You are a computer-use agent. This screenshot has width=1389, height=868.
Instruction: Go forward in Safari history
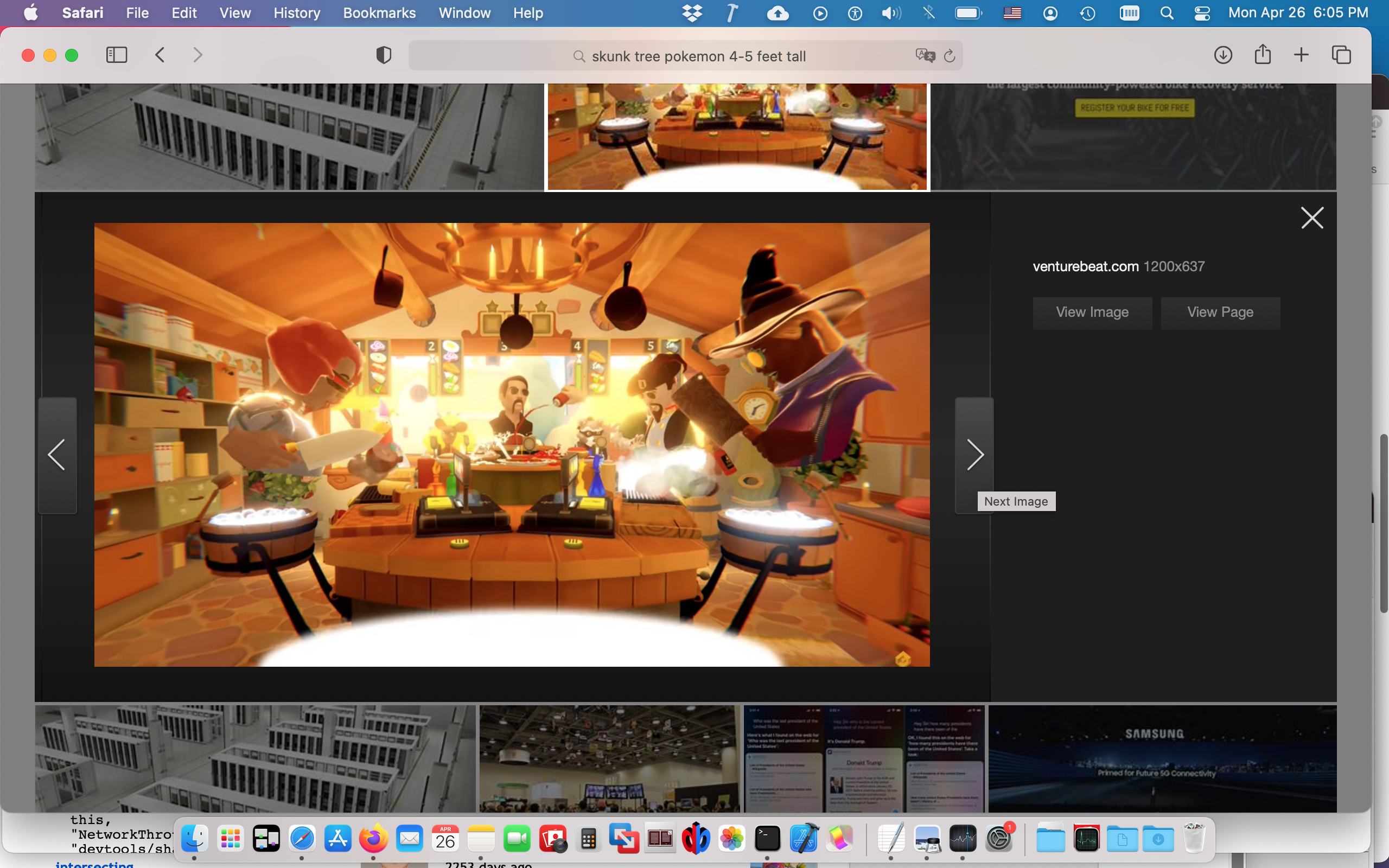point(198,55)
